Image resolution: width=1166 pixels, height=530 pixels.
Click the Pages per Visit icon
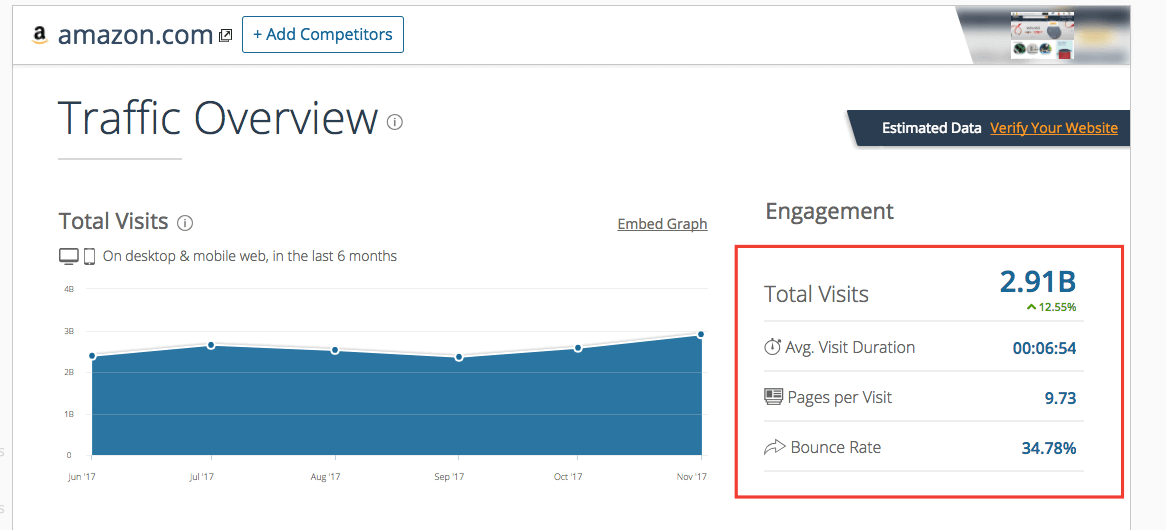point(773,397)
